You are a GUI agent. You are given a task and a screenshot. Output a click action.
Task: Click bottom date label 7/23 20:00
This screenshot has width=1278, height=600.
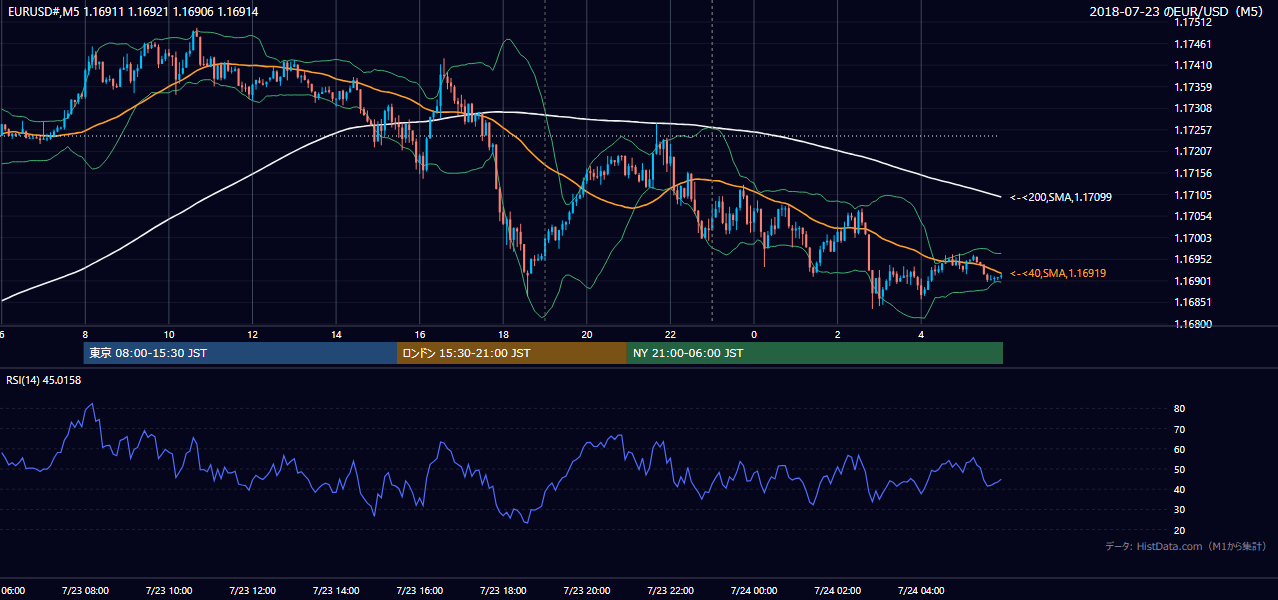click(586, 591)
